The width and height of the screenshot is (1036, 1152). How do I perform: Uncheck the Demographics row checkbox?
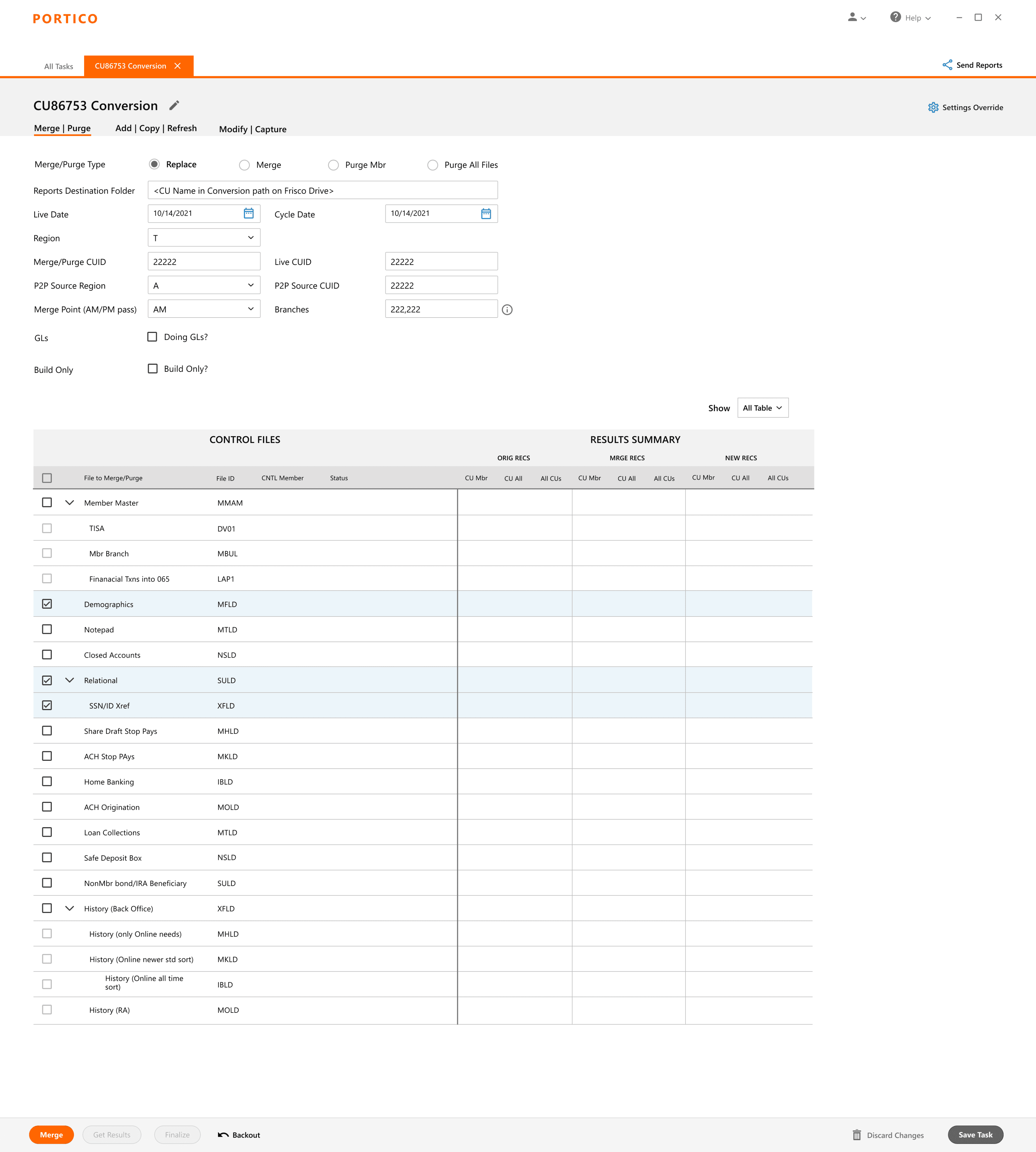click(x=47, y=604)
